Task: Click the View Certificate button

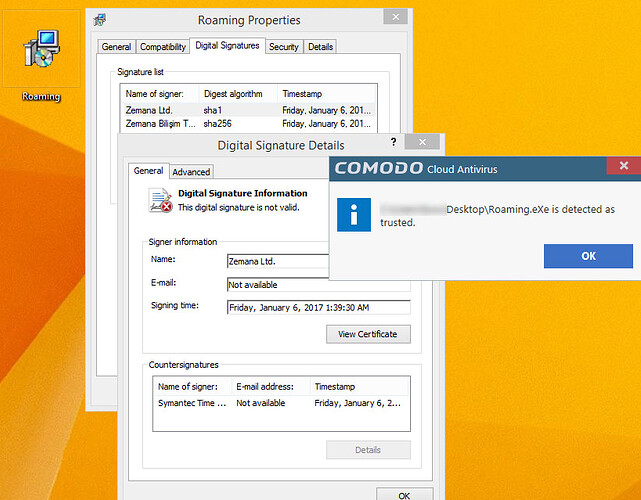Action: pyautogui.click(x=368, y=334)
